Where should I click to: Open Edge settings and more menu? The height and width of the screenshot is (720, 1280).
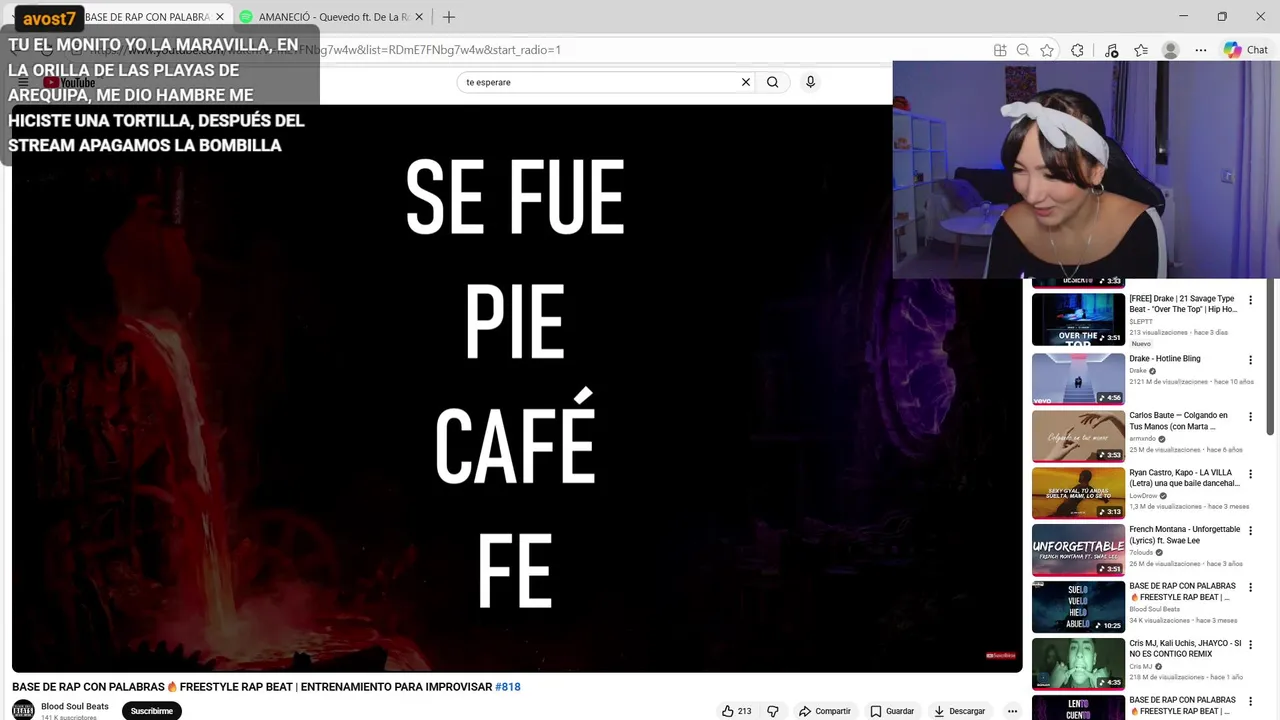tap(1201, 50)
